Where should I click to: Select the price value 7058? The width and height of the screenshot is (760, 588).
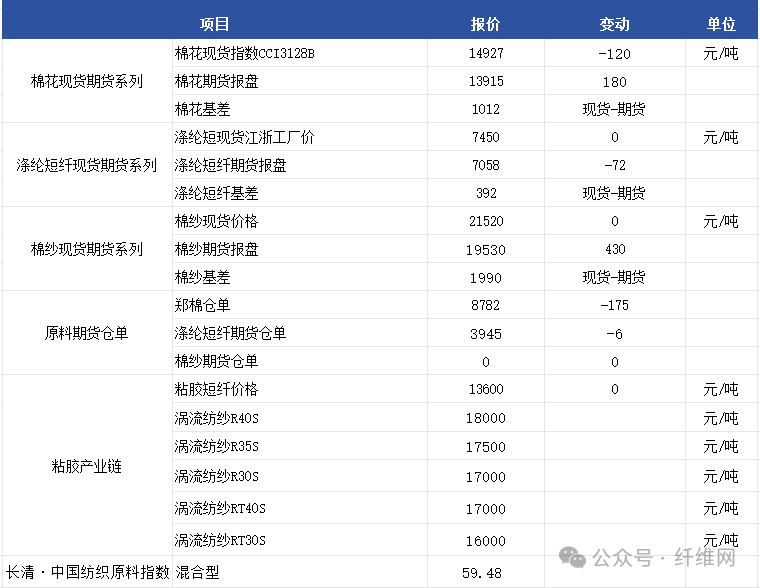pos(486,165)
